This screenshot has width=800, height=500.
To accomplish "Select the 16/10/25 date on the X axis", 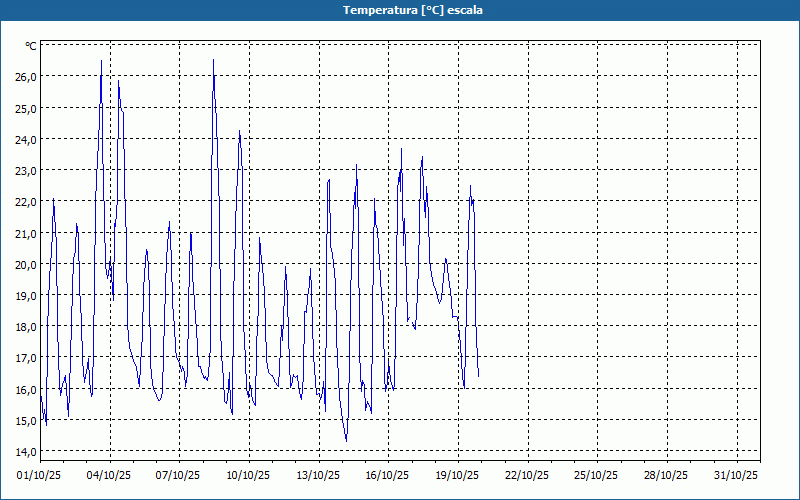I will (x=387, y=475).
